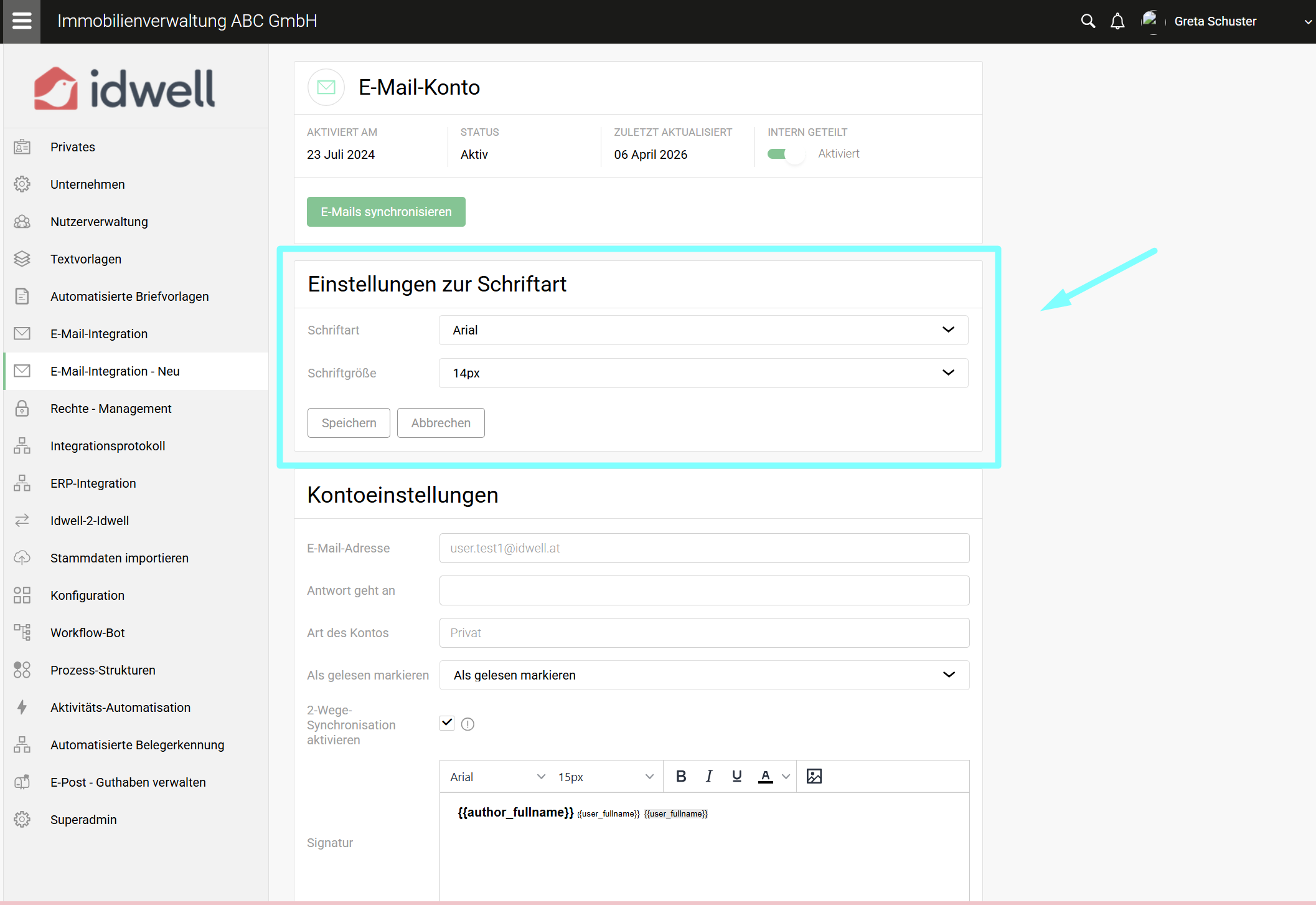Open the Als gelesen markieren dropdown
The width and height of the screenshot is (1316, 905).
703,675
